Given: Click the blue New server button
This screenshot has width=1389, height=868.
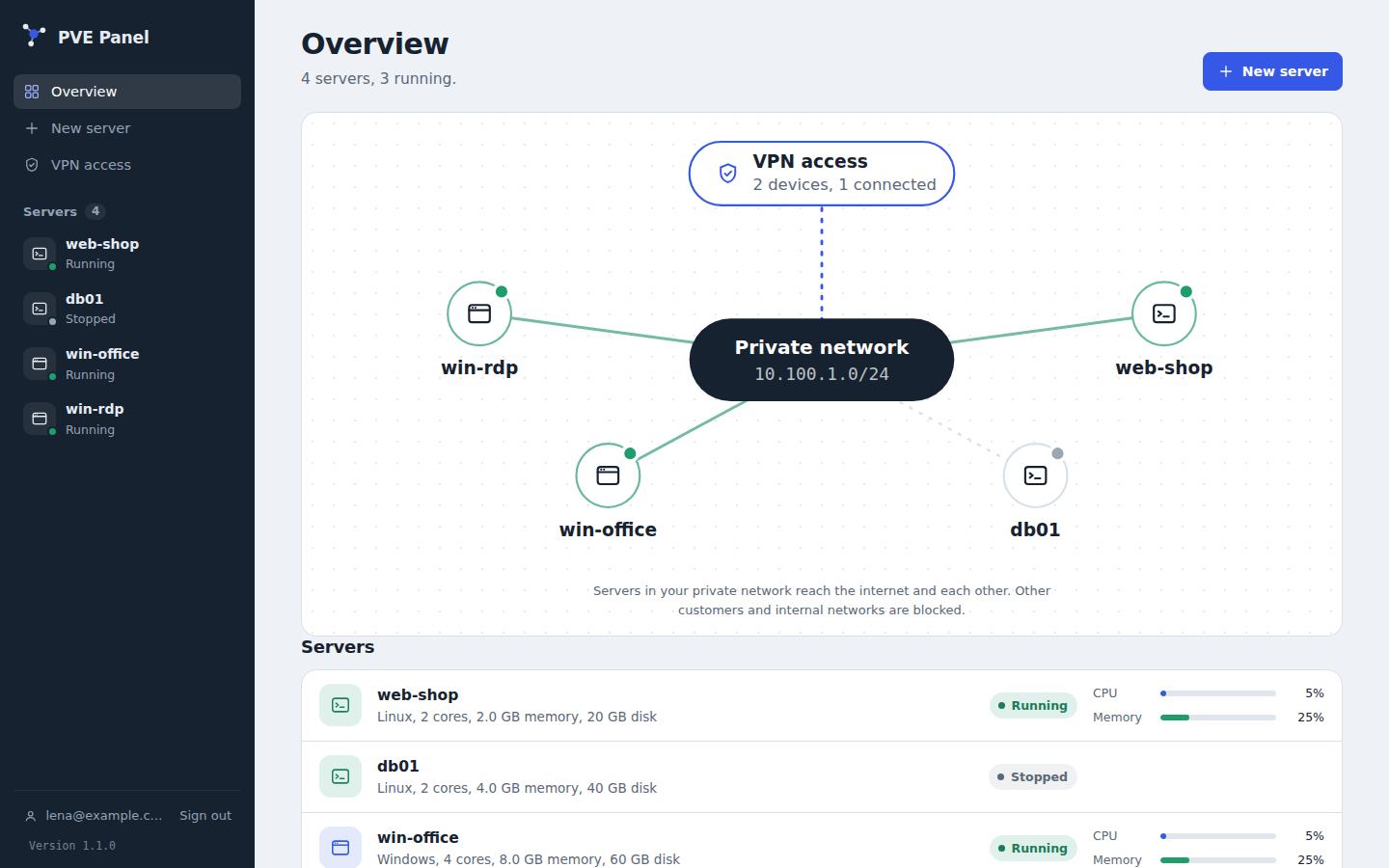Looking at the screenshot, I should click(1272, 71).
